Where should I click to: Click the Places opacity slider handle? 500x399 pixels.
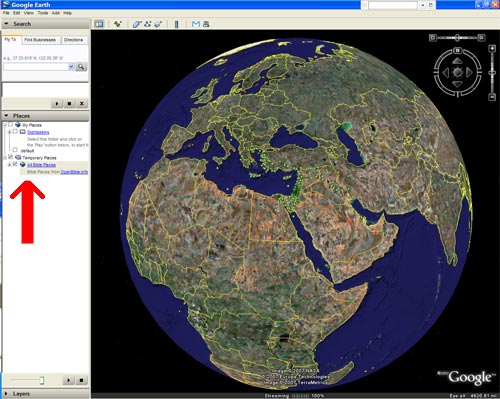coord(42,380)
